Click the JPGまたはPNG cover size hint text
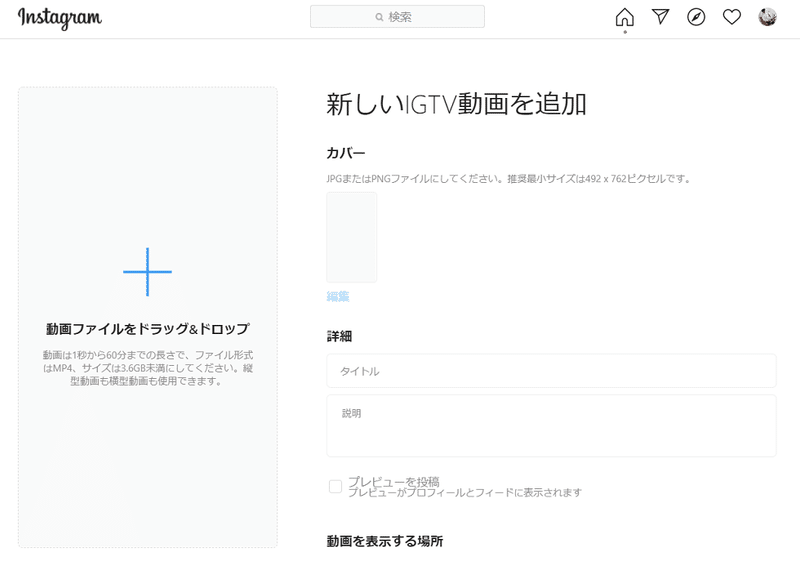This screenshot has height=561, width=800. tap(509, 179)
